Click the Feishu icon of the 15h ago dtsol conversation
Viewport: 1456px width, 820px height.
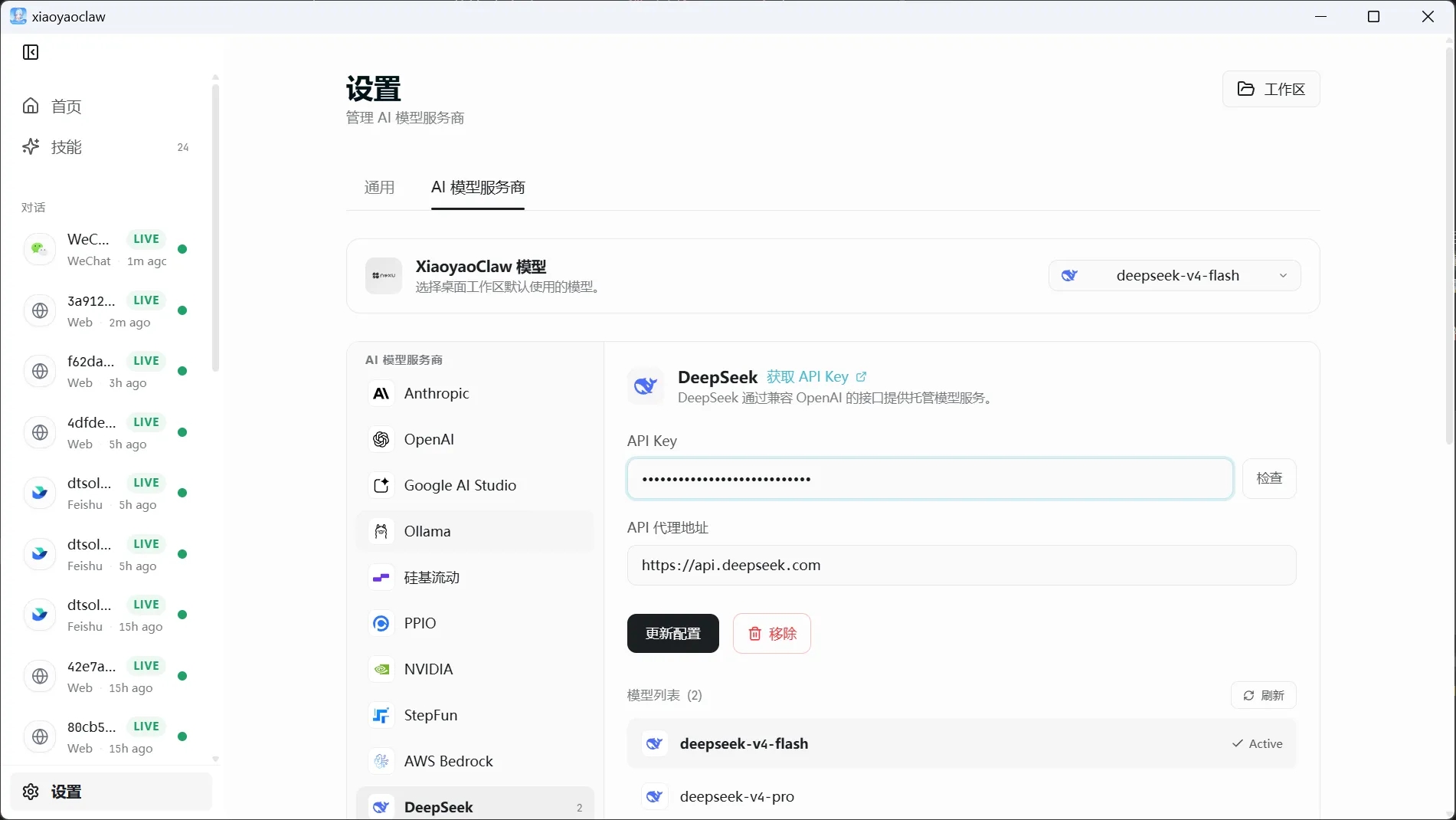pyautogui.click(x=40, y=615)
